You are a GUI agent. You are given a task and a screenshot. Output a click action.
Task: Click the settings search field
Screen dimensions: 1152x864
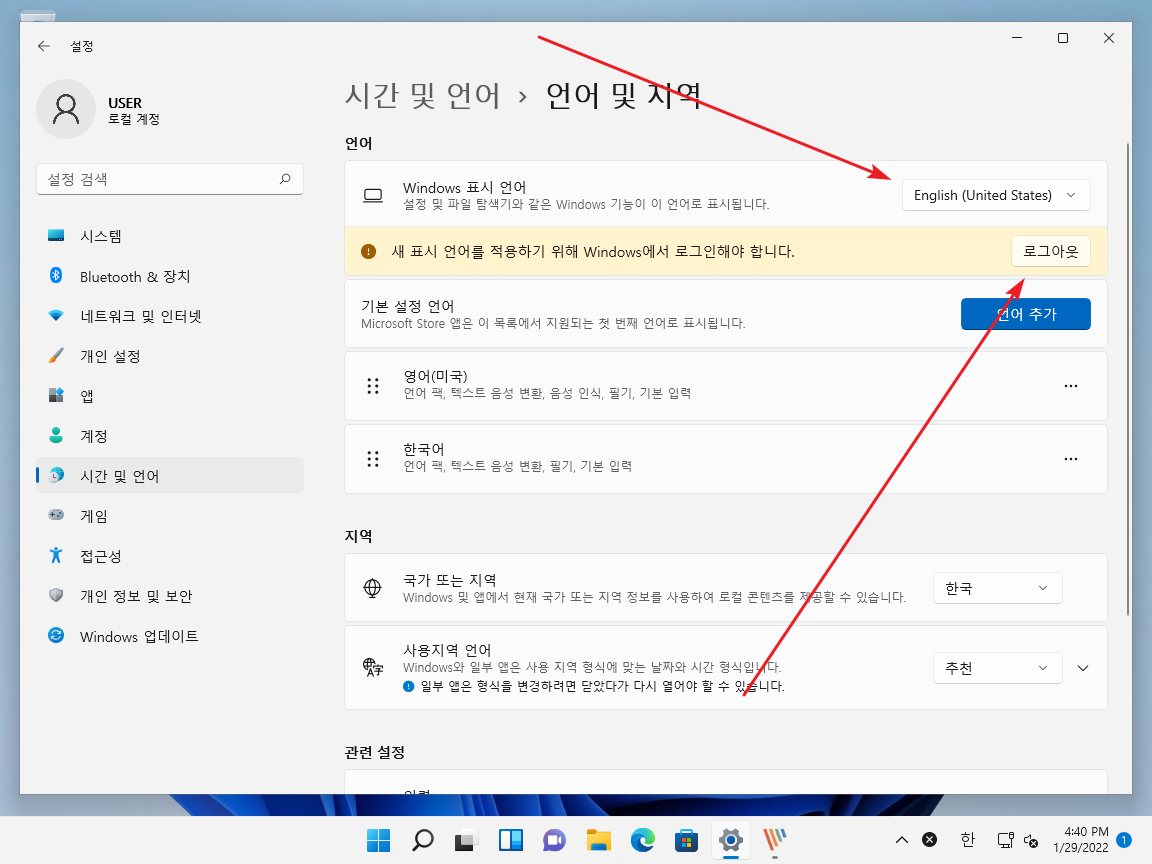pyautogui.click(x=170, y=179)
